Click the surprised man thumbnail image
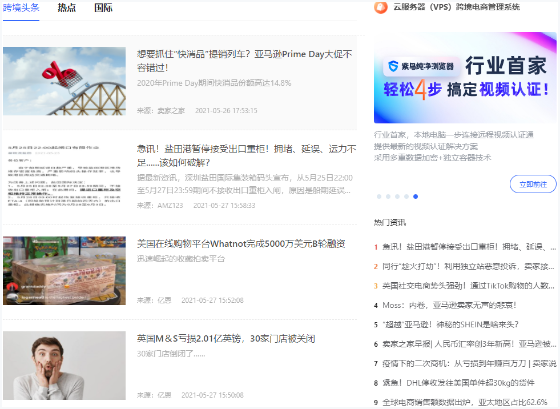The image size is (560, 409). pyautogui.click(x=64, y=365)
